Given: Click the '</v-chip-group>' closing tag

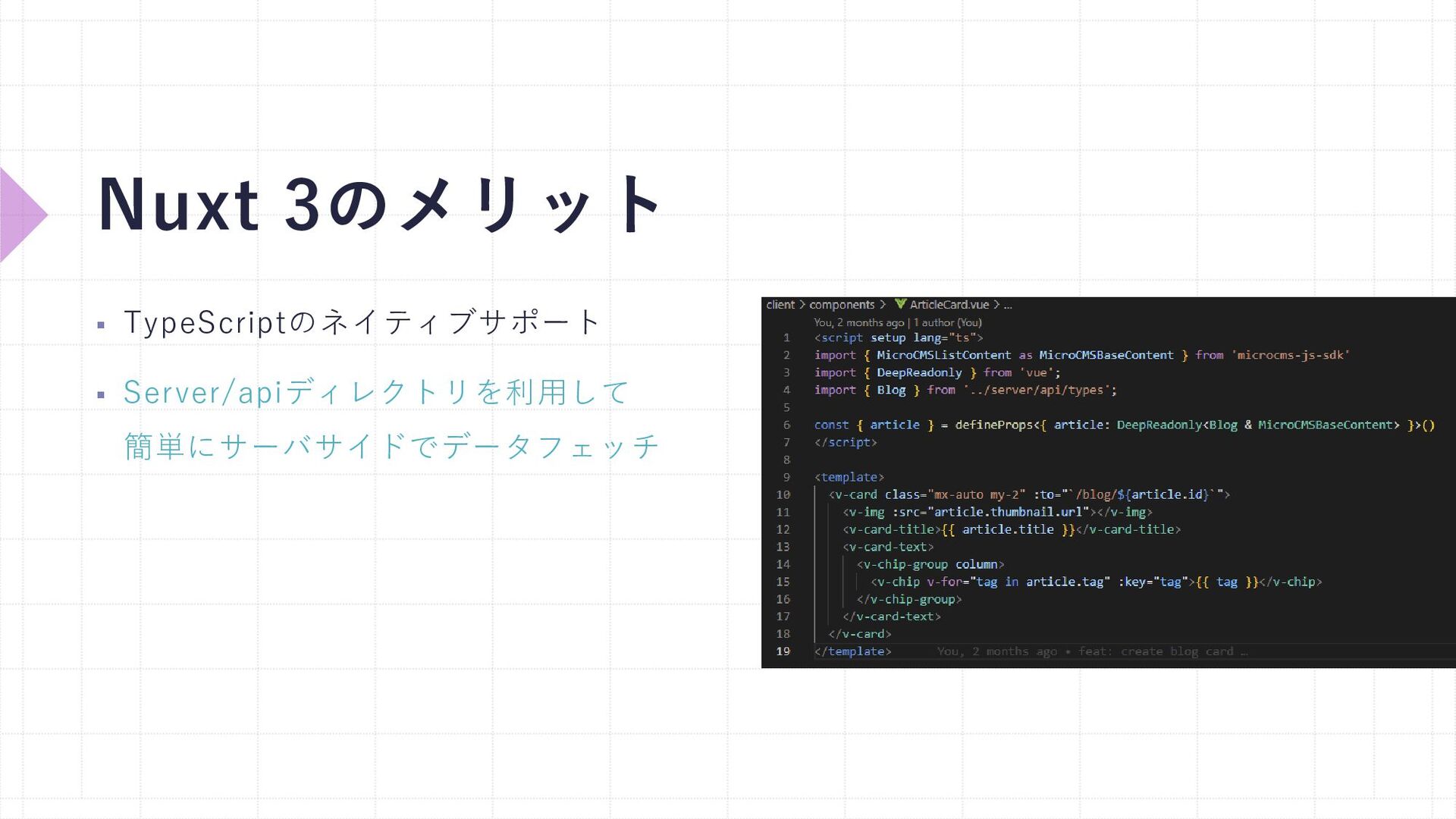Looking at the screenshot, I should pos(909,599).
